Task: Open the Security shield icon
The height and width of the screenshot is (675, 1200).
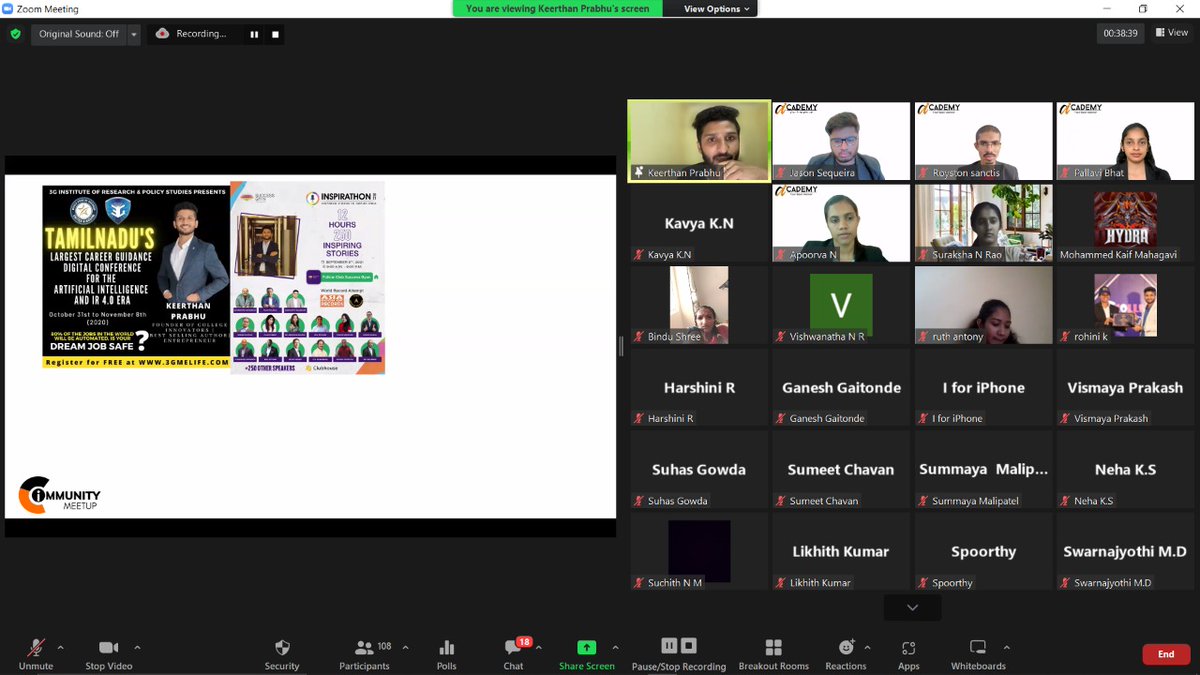Action: [x=282, y=648]
